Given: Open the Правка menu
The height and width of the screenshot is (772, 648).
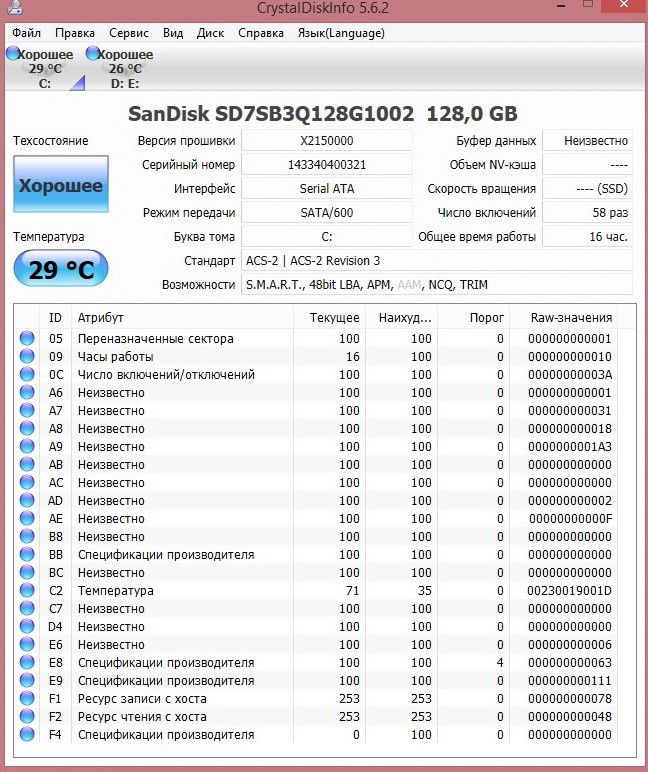Looking at the screenshot, I should [x=75, y=33].
